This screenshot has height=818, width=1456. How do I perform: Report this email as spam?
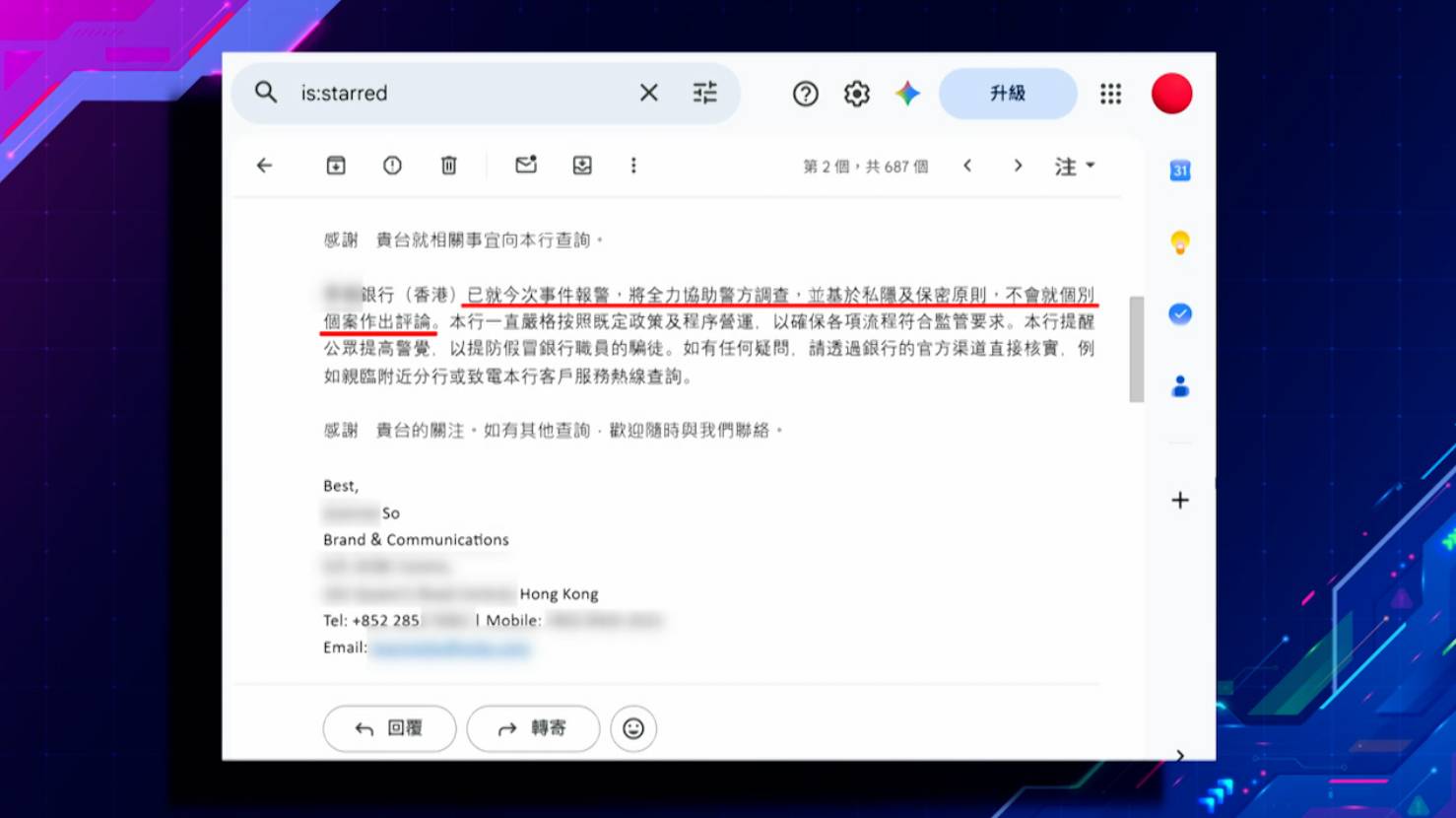[x=392, y=166]
